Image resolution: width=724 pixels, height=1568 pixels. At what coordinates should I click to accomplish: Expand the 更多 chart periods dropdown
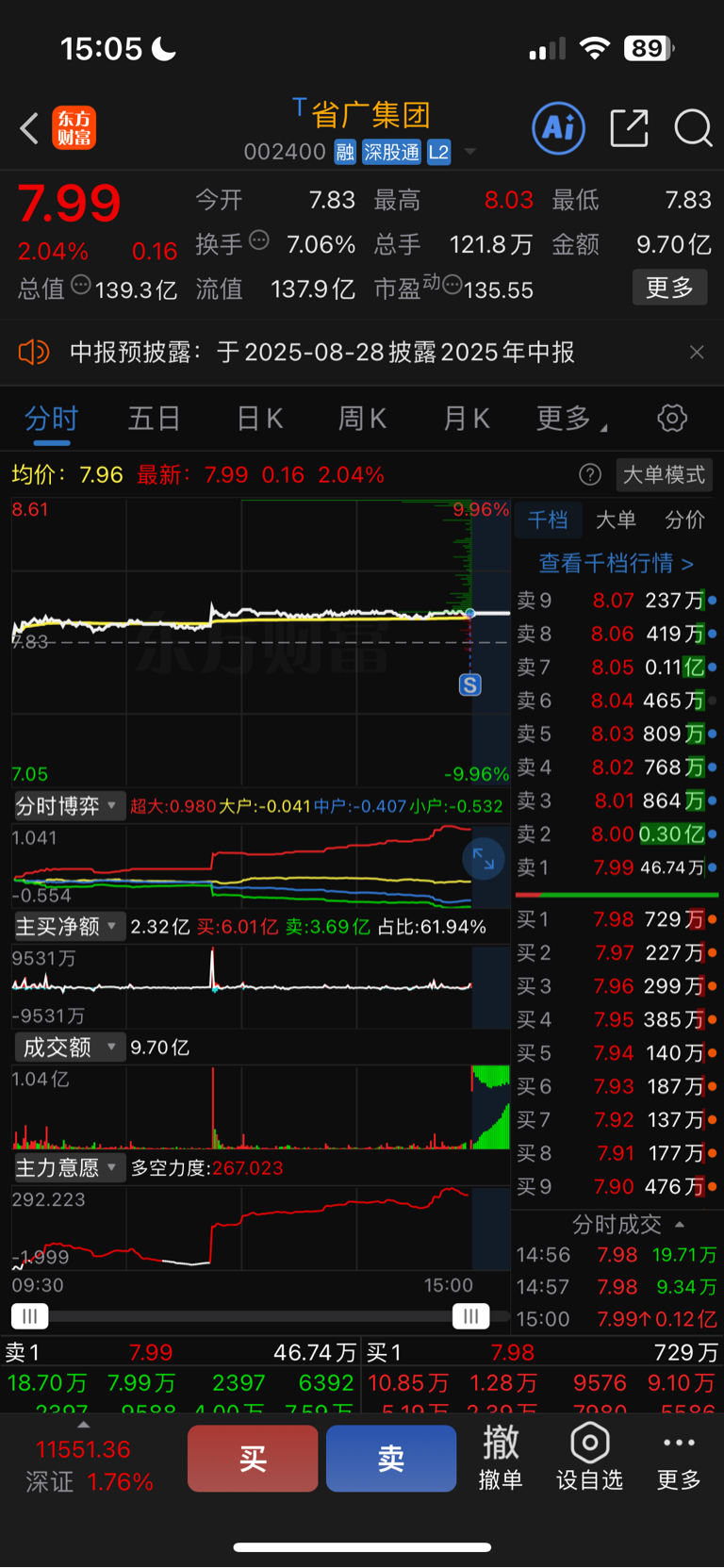(571, 419)
